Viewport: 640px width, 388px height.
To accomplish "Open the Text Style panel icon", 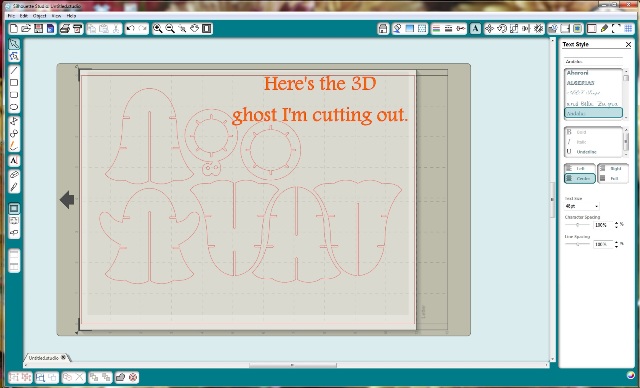I will pyautogui.click(x=475, y=29).
